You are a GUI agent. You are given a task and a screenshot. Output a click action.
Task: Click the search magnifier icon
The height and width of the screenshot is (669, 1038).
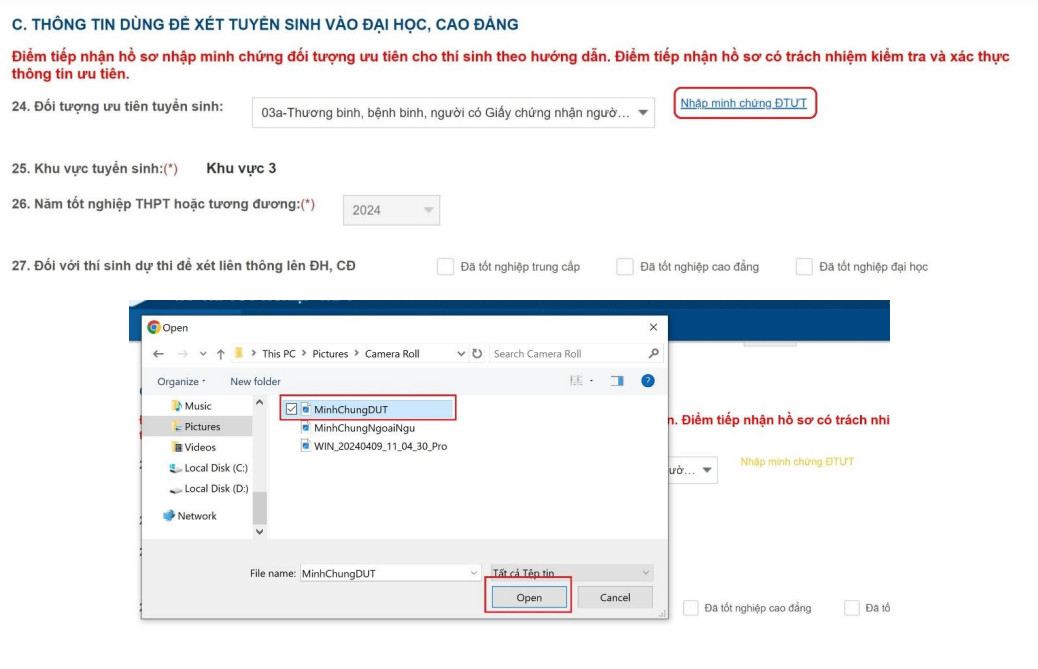click(653, 354)
